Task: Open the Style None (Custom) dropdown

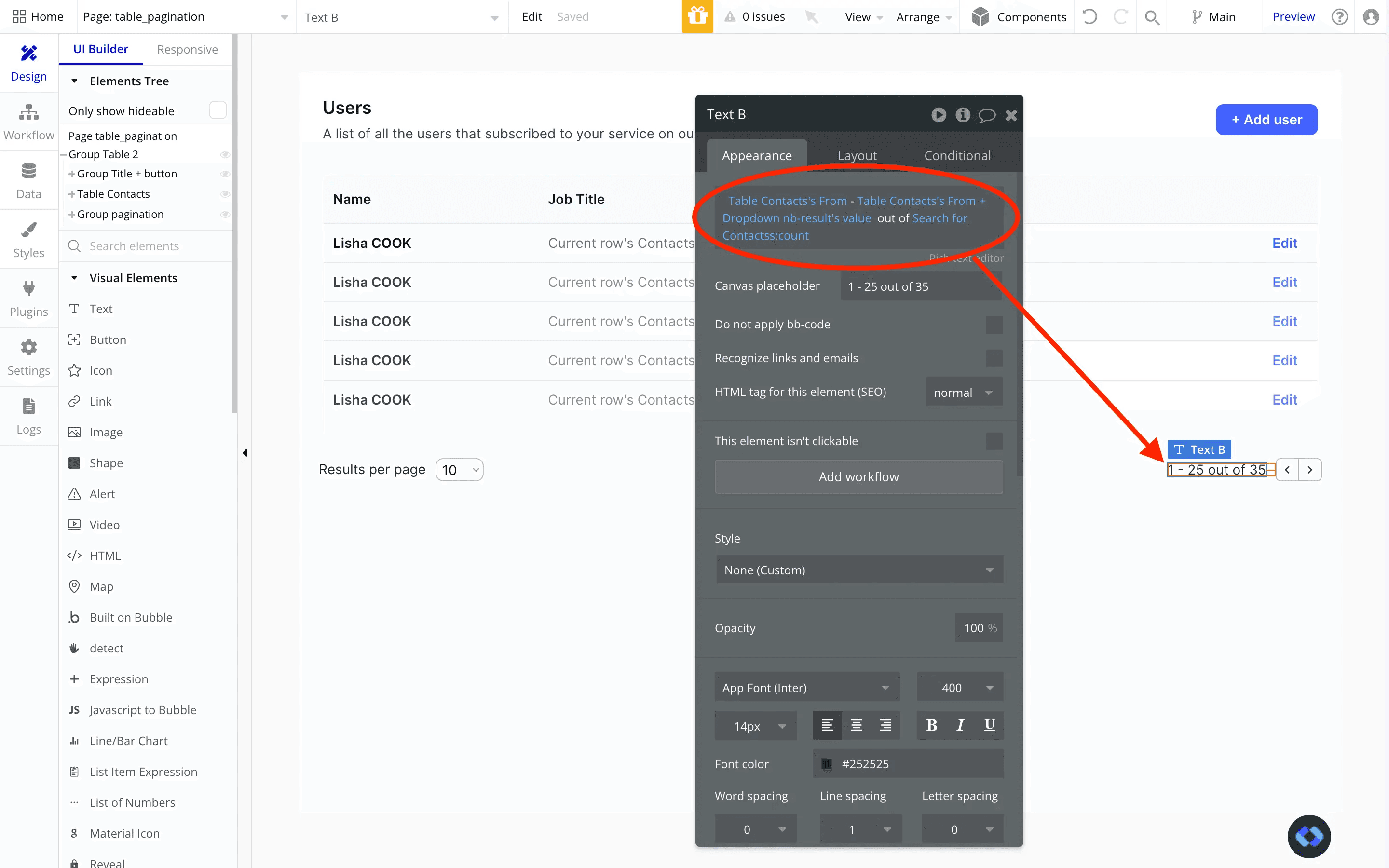Action: [x=859, y=570]
